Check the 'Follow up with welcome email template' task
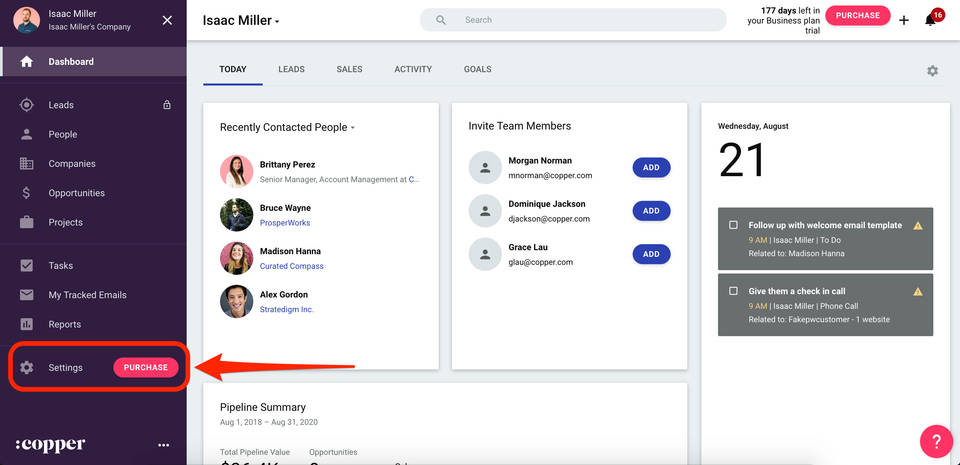960x465 pixels. 733,225
